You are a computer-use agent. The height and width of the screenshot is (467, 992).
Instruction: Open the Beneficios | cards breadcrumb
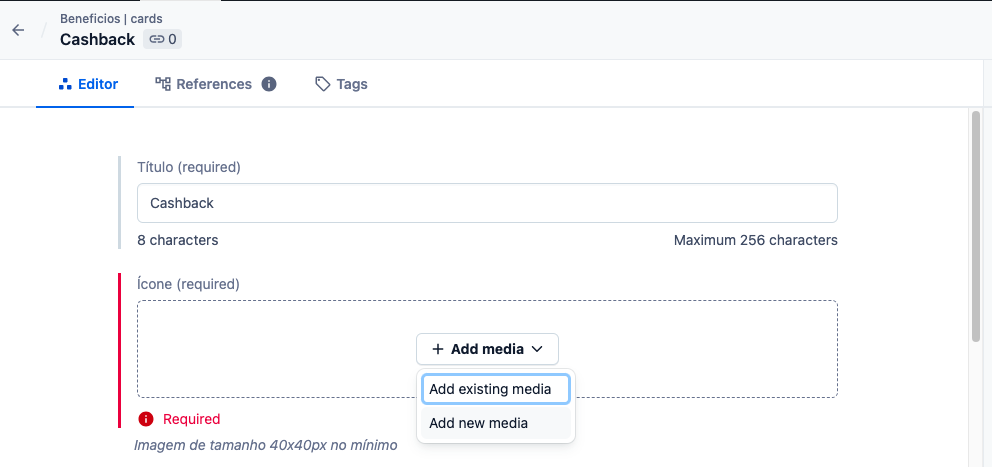(111, 18)
